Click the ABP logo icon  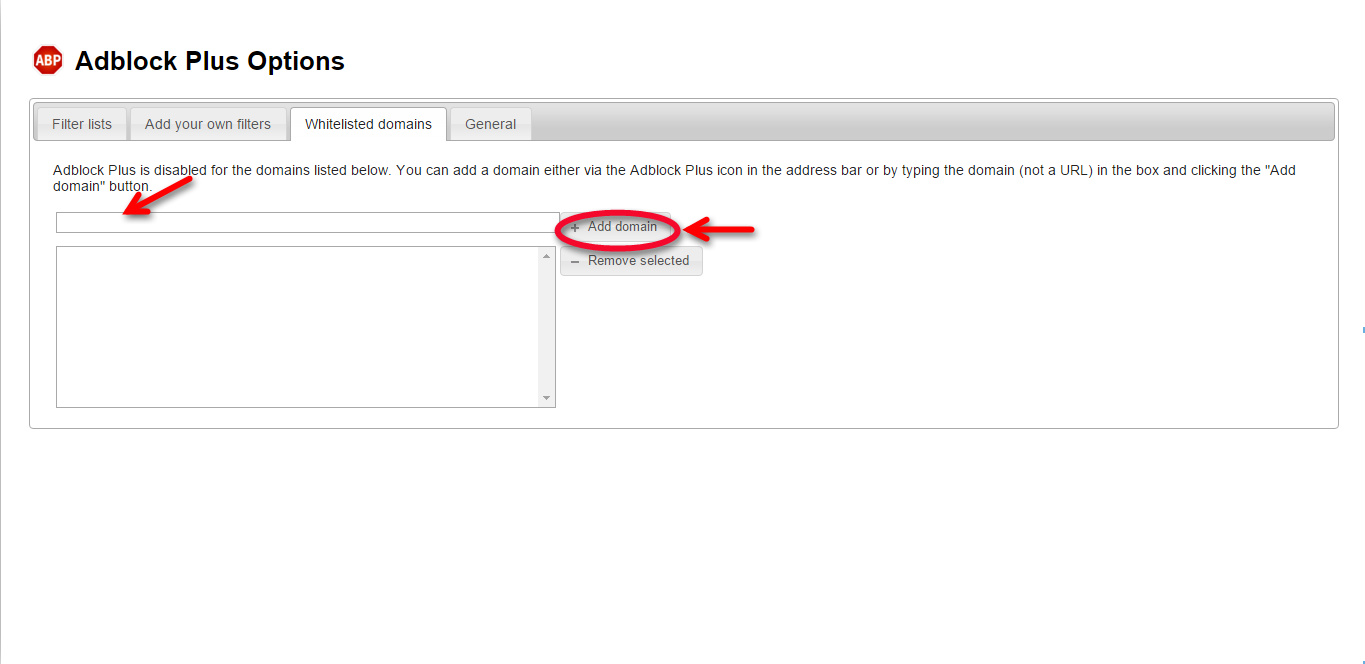[x=48, y=60]
